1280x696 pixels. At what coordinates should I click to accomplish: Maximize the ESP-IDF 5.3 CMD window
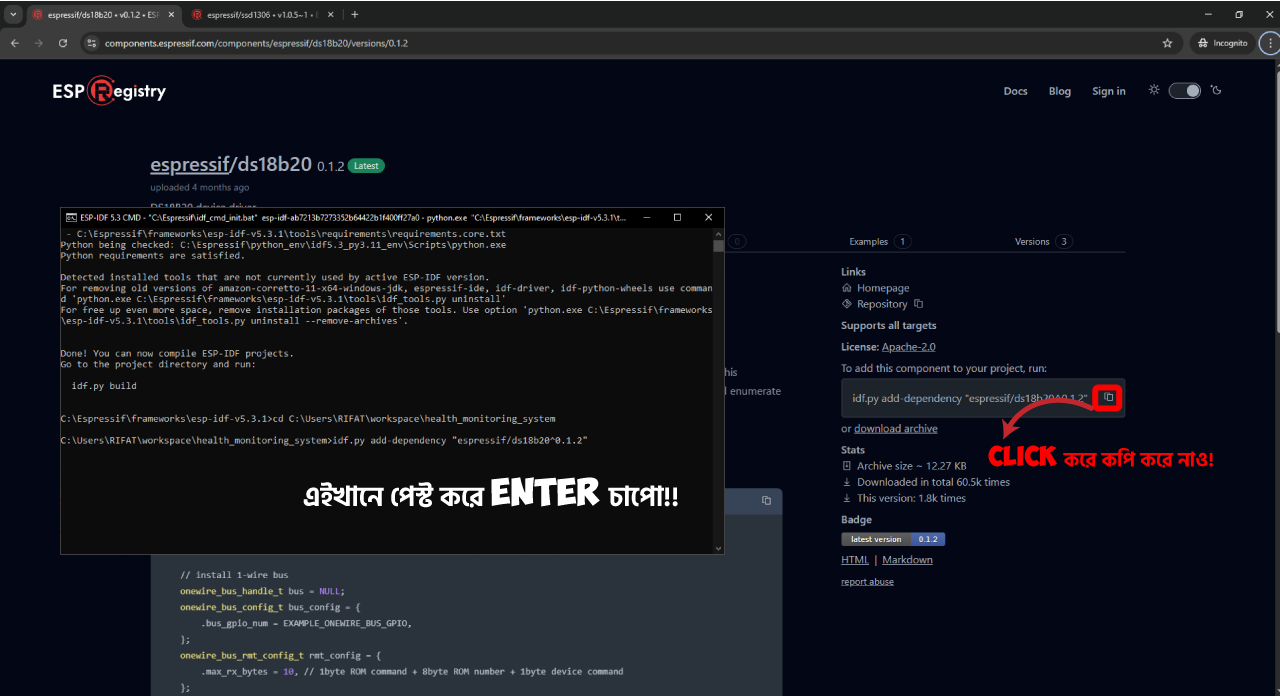677,217
